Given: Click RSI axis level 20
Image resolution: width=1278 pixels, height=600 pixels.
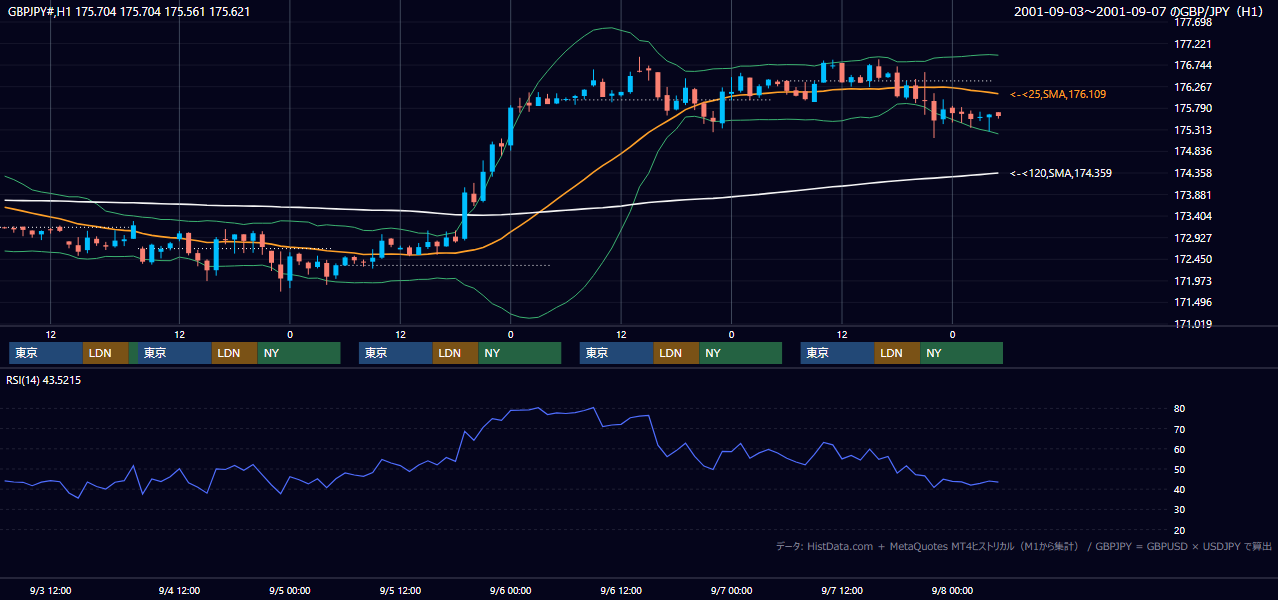Looking at the screenshot, I should (x=1180, y=530).
